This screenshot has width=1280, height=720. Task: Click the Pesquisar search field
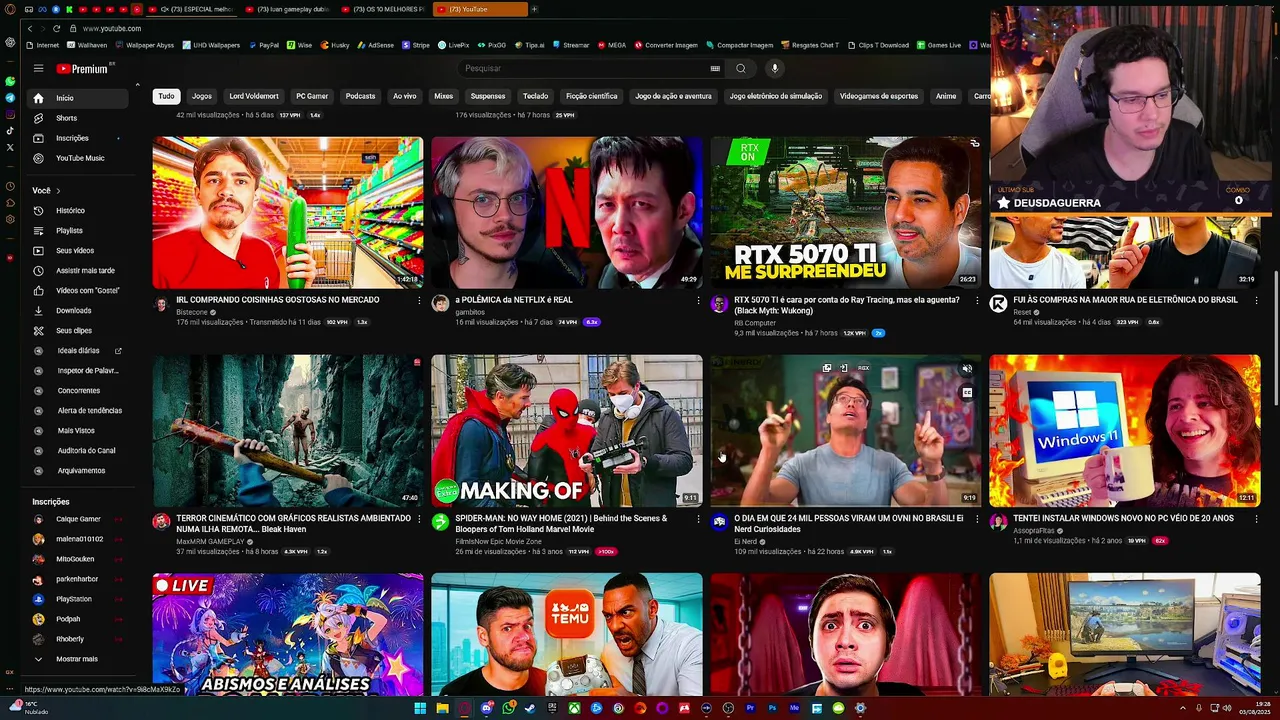click(585, 68)
